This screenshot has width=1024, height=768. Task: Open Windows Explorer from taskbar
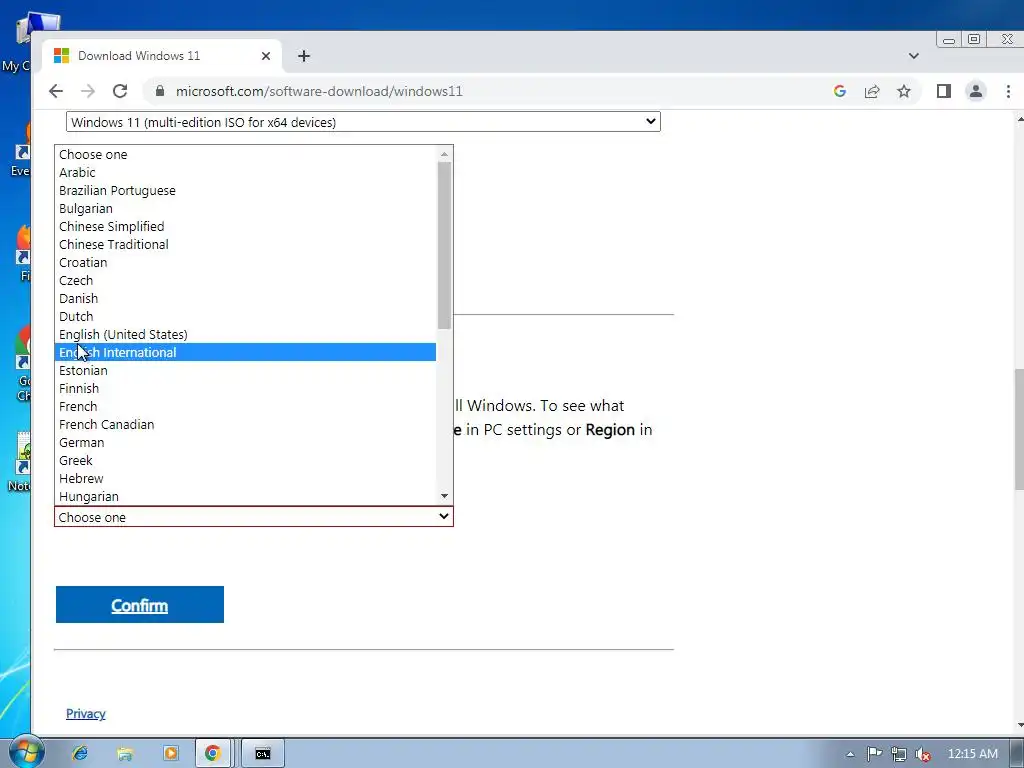[125, 754]
